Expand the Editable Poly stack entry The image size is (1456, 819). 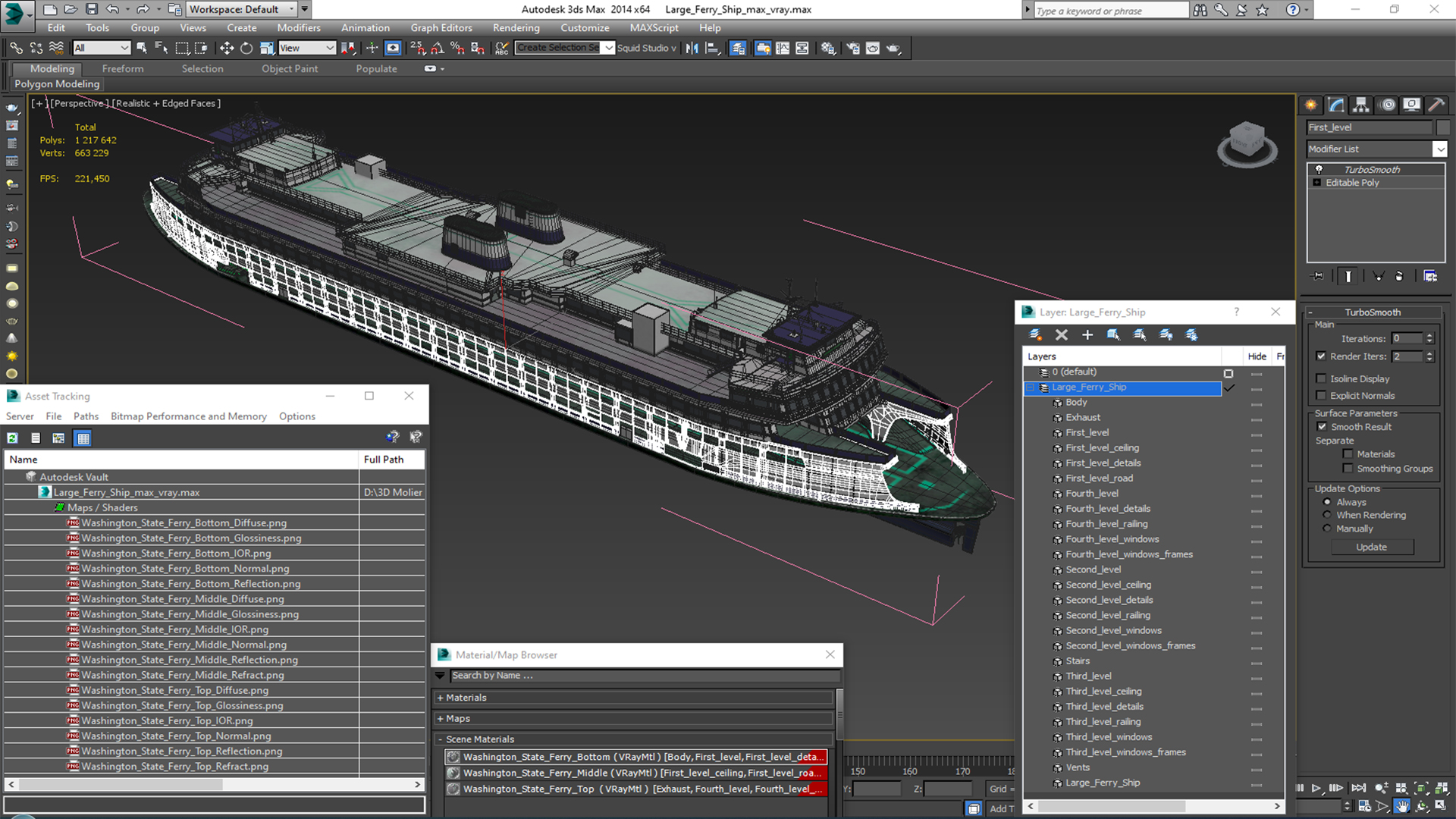(1316, 183)
